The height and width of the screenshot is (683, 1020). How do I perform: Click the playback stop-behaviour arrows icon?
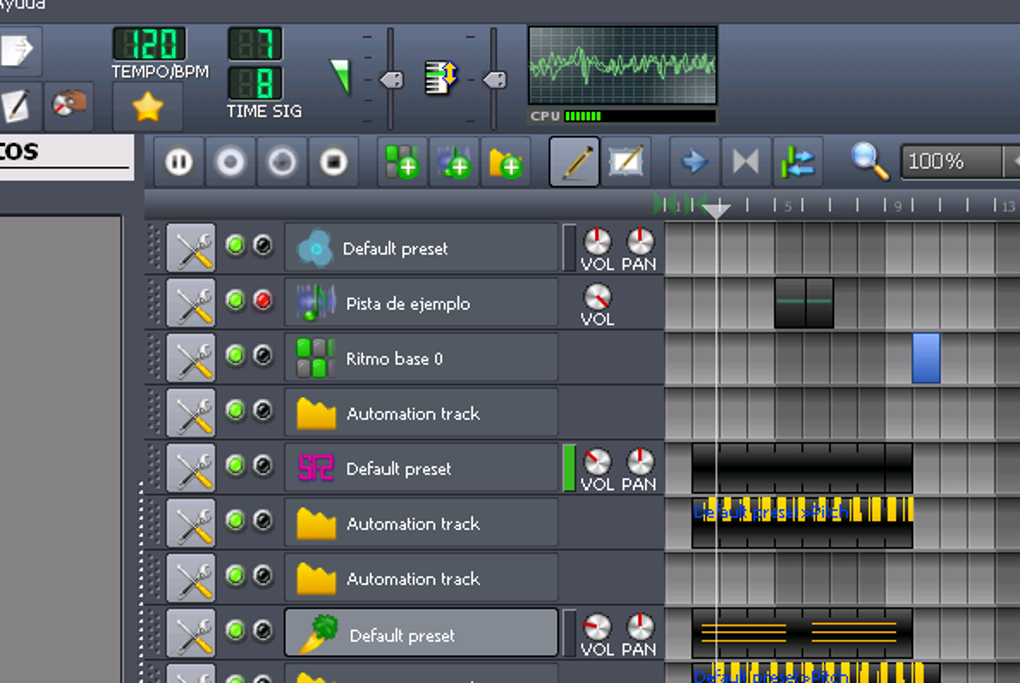click(798, 162)
